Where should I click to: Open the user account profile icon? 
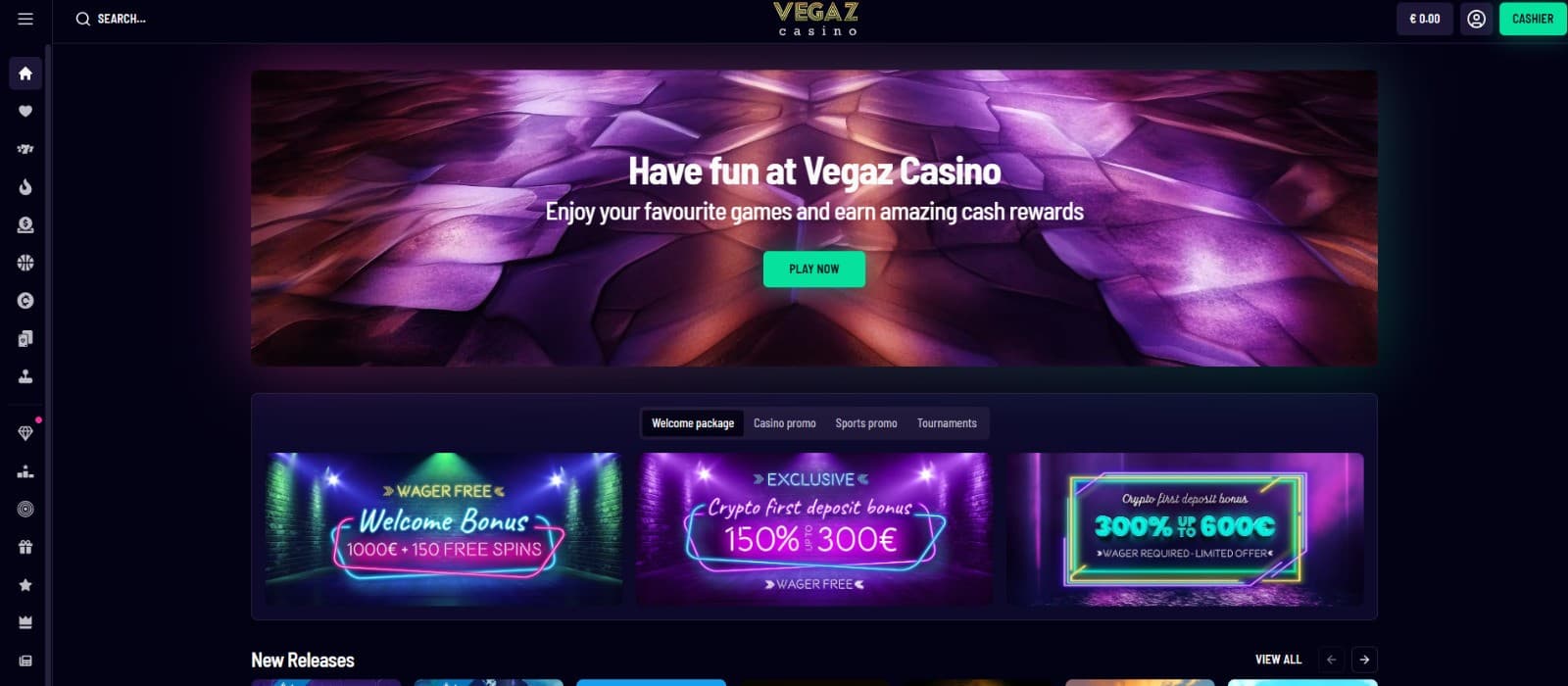(x=1476, y=19)
